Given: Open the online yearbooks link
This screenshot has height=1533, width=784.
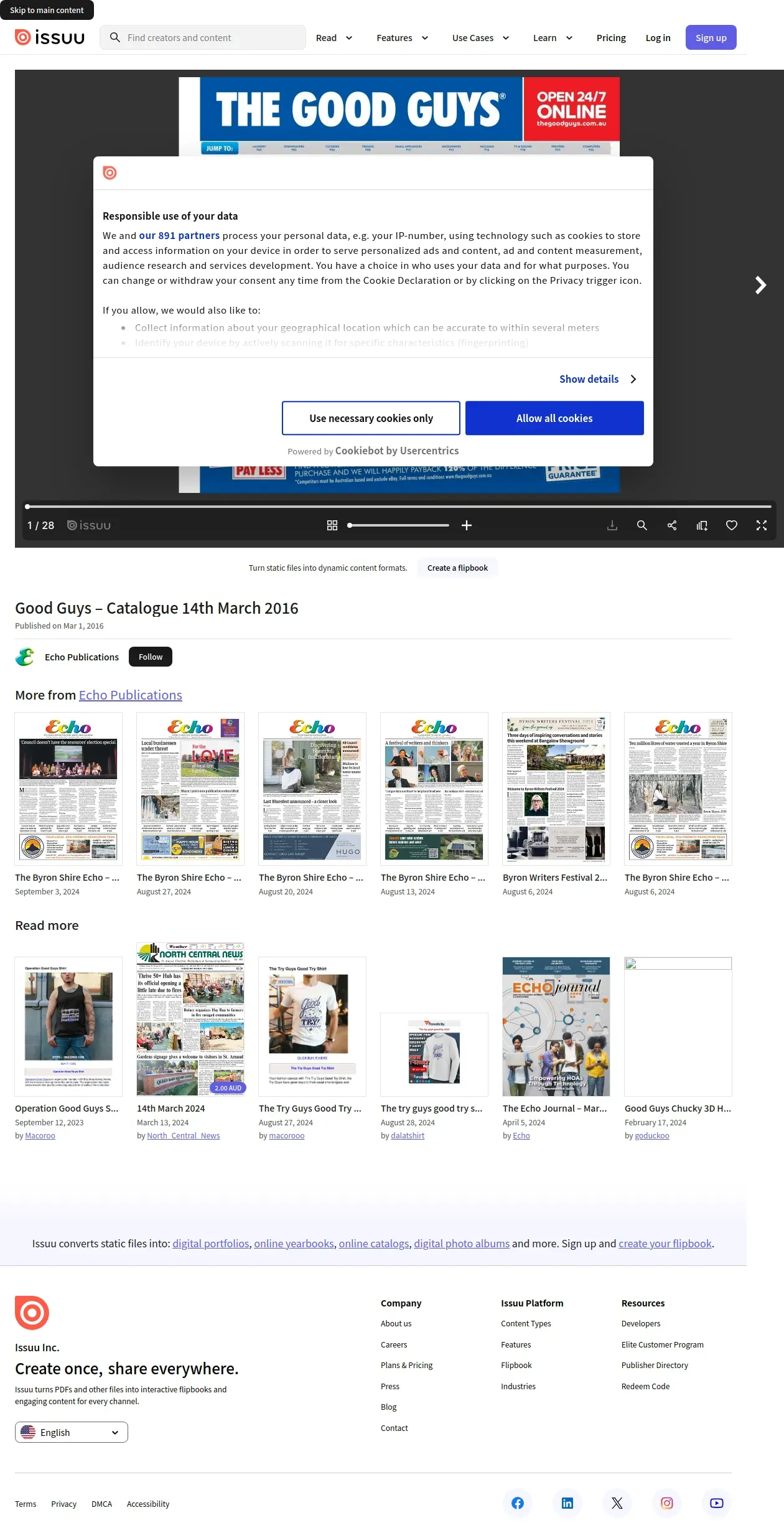Looking at the screenshot, I should pyautogui.click(x=294, y=1243).
